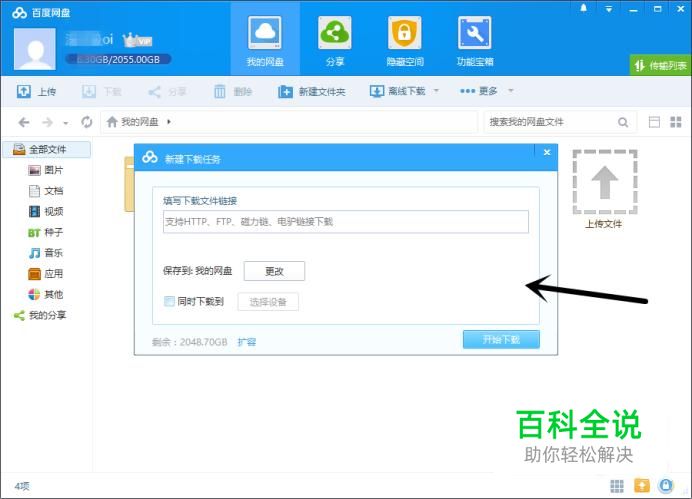692x499 pixels.
Task: Click the 百度网盘 logo
Action: (41, 12)
